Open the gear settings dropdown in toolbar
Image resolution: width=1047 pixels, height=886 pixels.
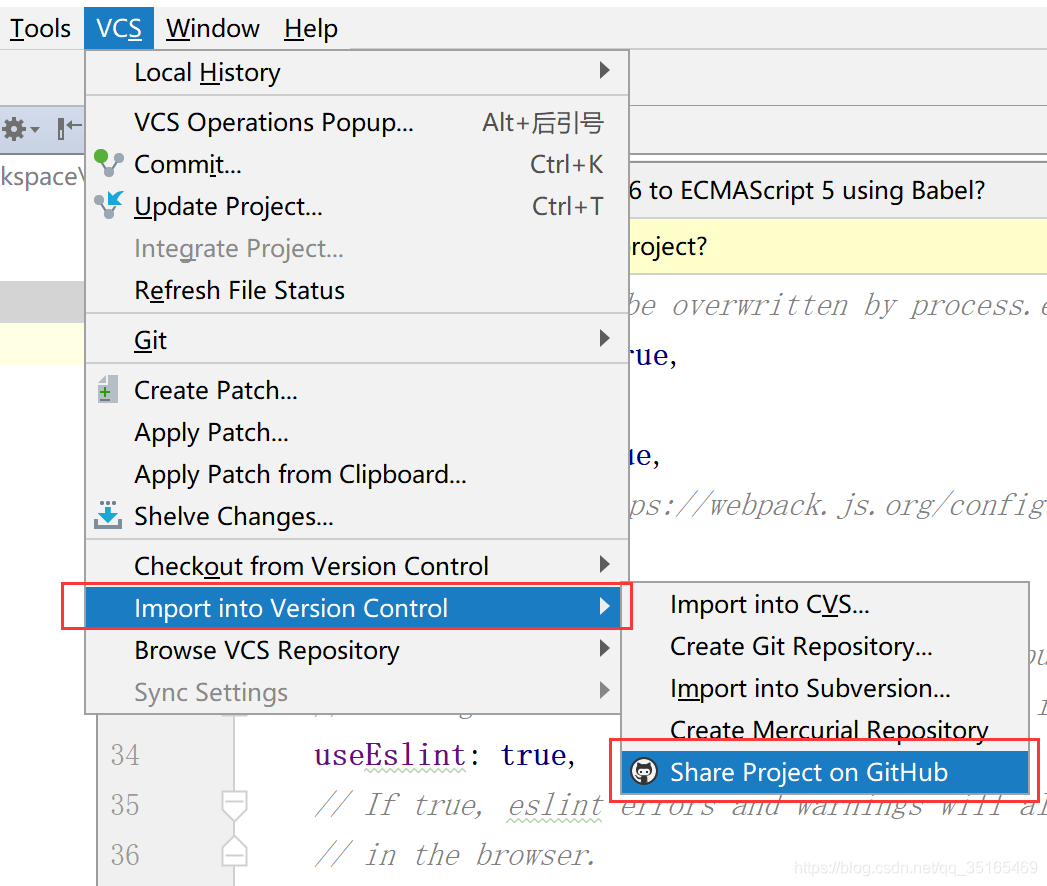21,128
